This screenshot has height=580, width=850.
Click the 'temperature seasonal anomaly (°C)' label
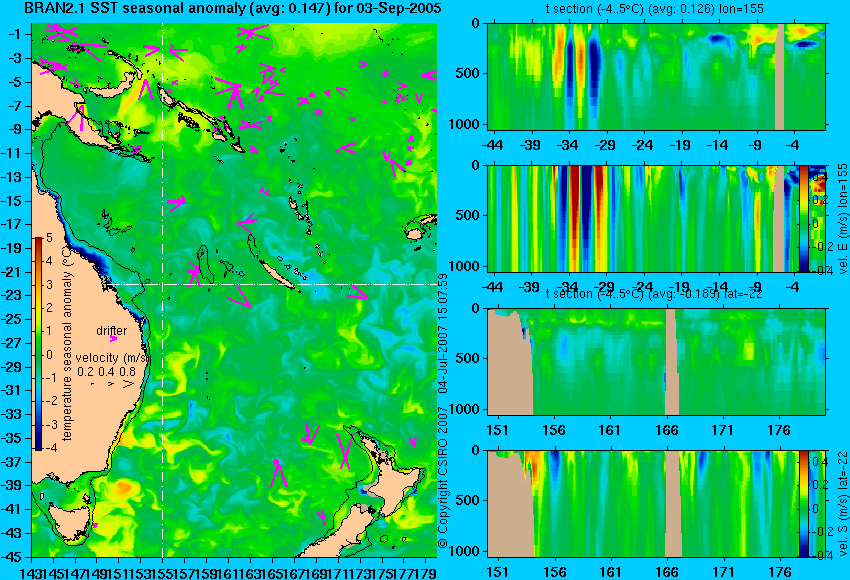pyautogui.click(x=67, y=343)
